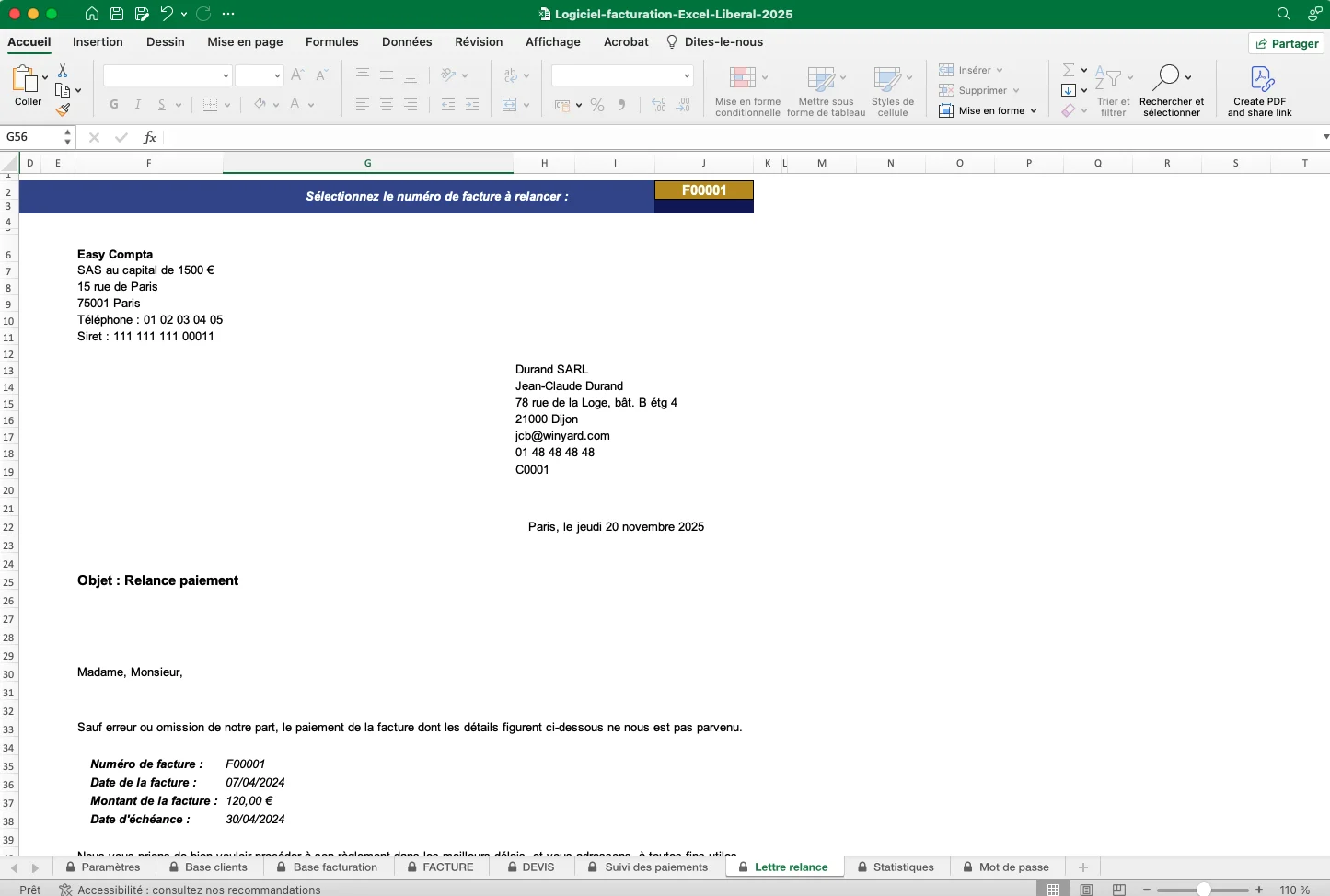The height and width of the screenshot is (896, 1330).
Task: Adjust the zoom slider handle
Action: click(1203, 890)
